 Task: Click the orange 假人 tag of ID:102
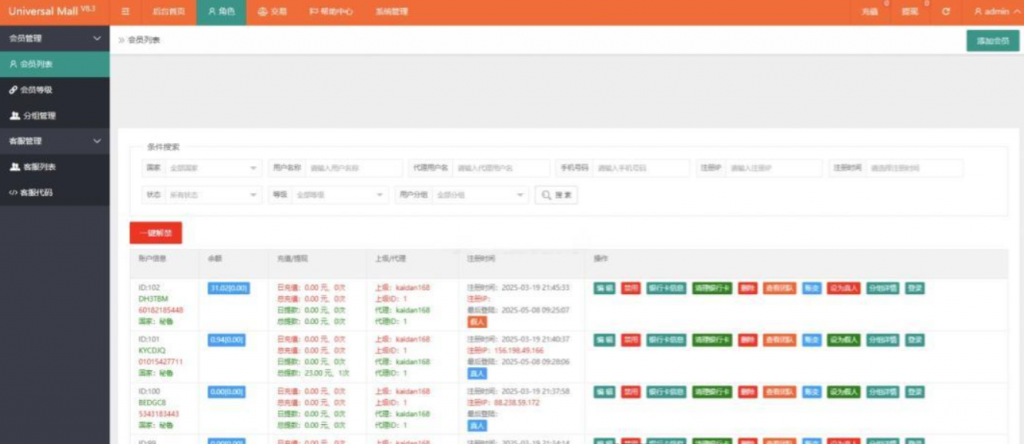(x=477, y=322)
